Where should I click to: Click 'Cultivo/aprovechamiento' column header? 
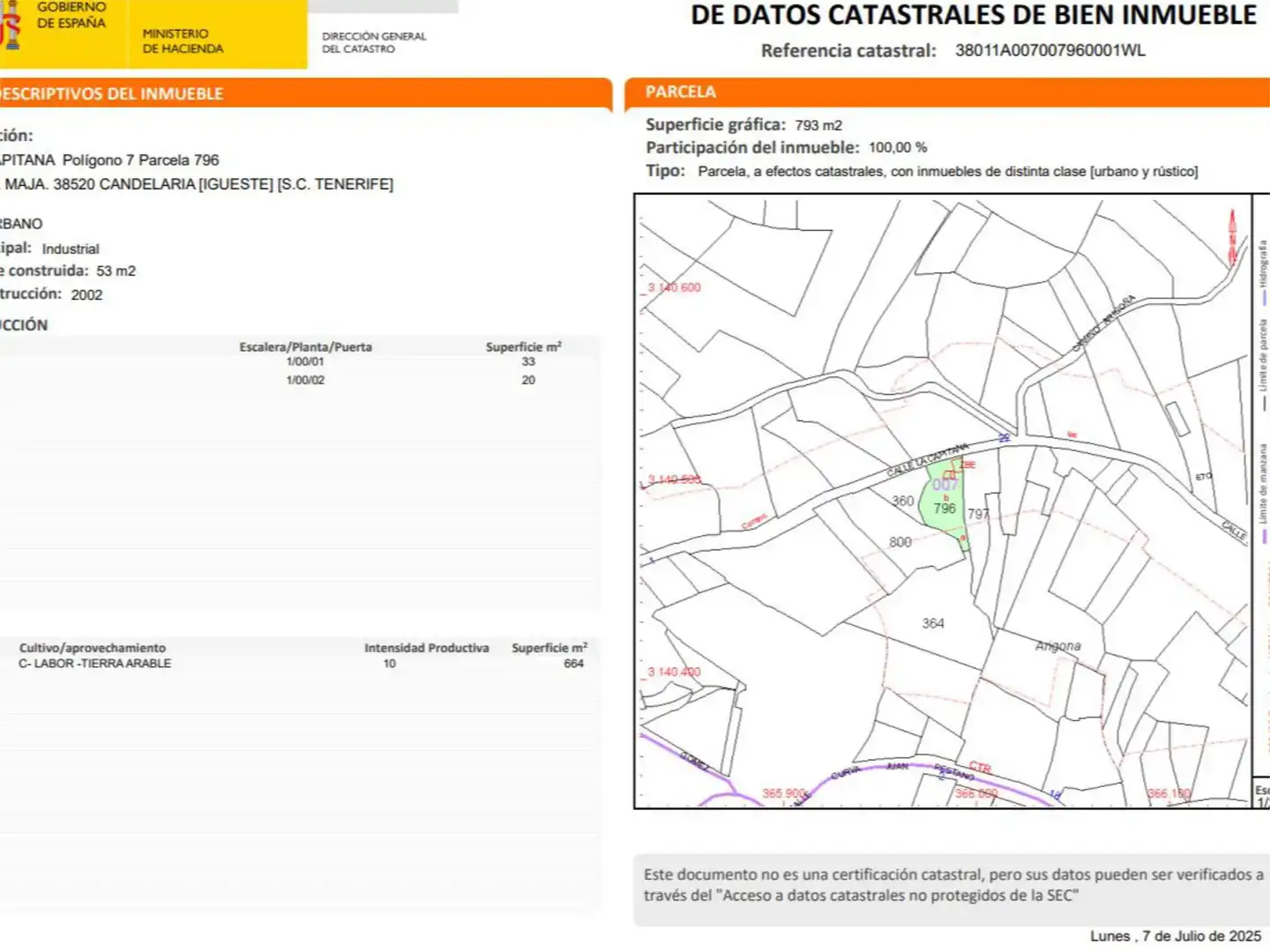[93, 648]
